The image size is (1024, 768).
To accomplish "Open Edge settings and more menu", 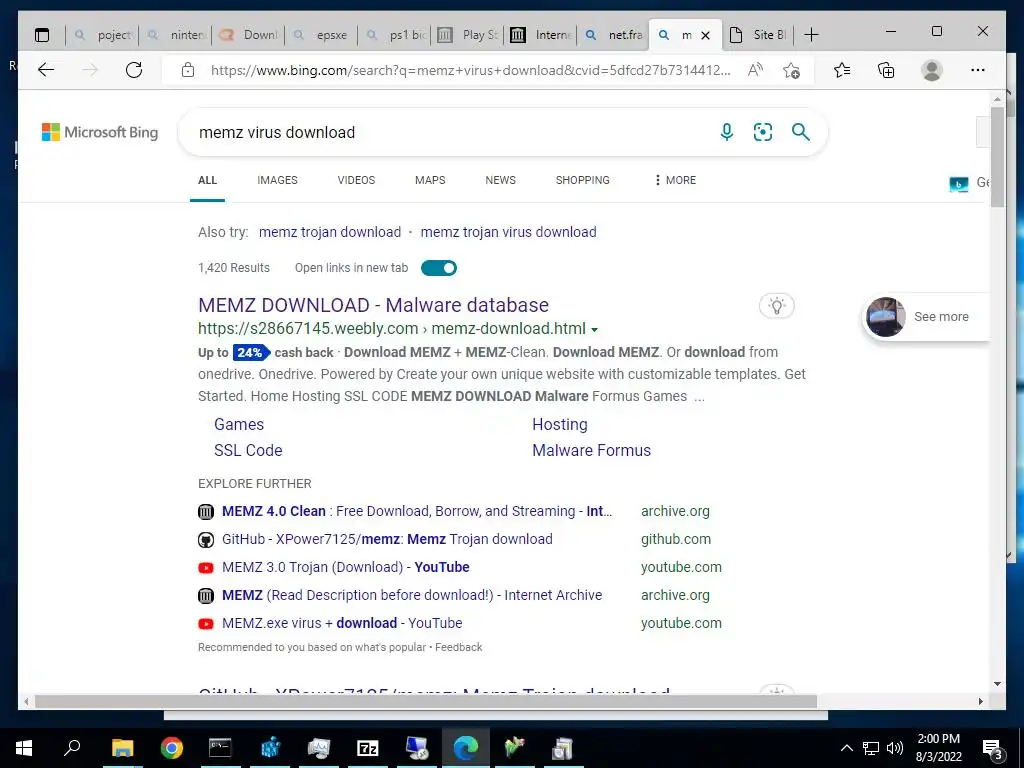I will [x=978, y=70].
